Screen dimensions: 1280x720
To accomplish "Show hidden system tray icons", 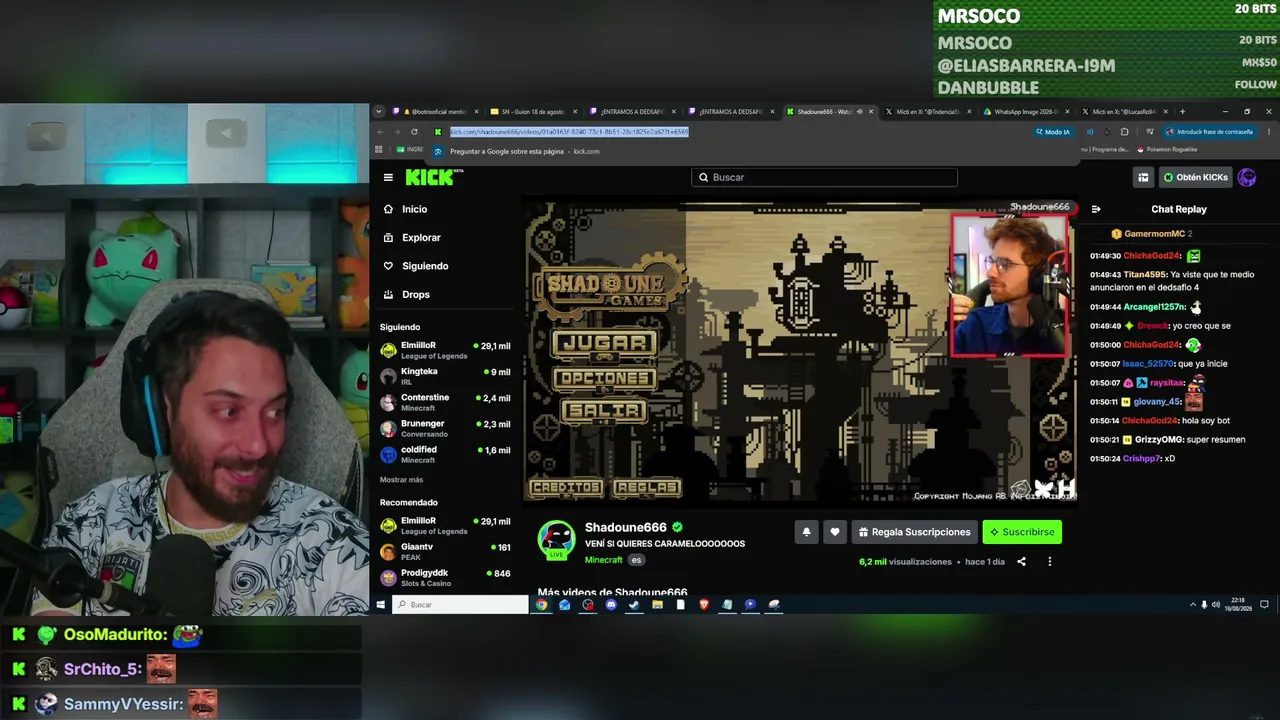I will click(x=1192, y=605).
